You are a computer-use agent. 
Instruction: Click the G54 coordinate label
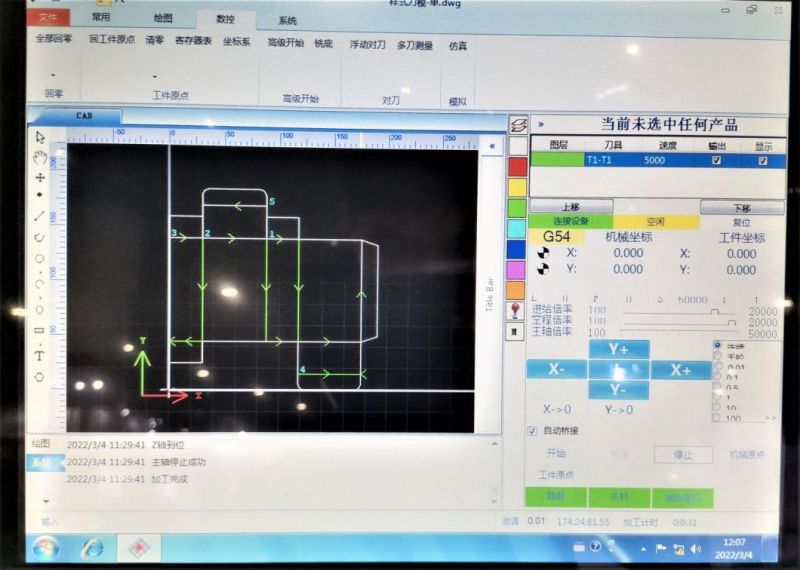(557, 237)
